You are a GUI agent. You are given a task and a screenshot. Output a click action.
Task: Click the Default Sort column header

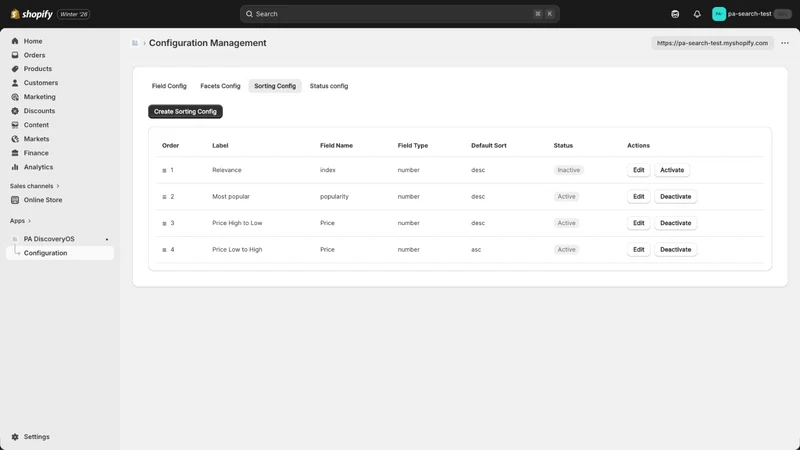(489, 145)
